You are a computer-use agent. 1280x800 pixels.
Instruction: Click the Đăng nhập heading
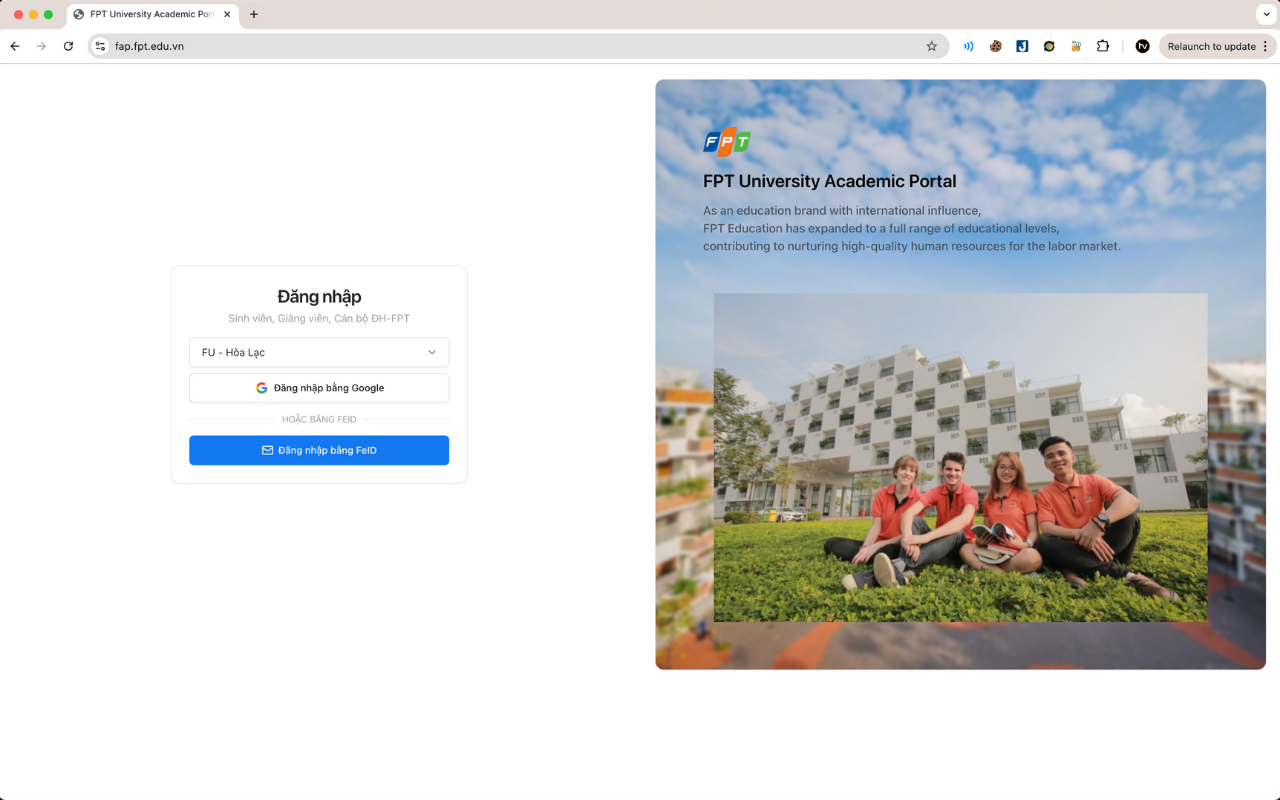[x=319, y=296]
